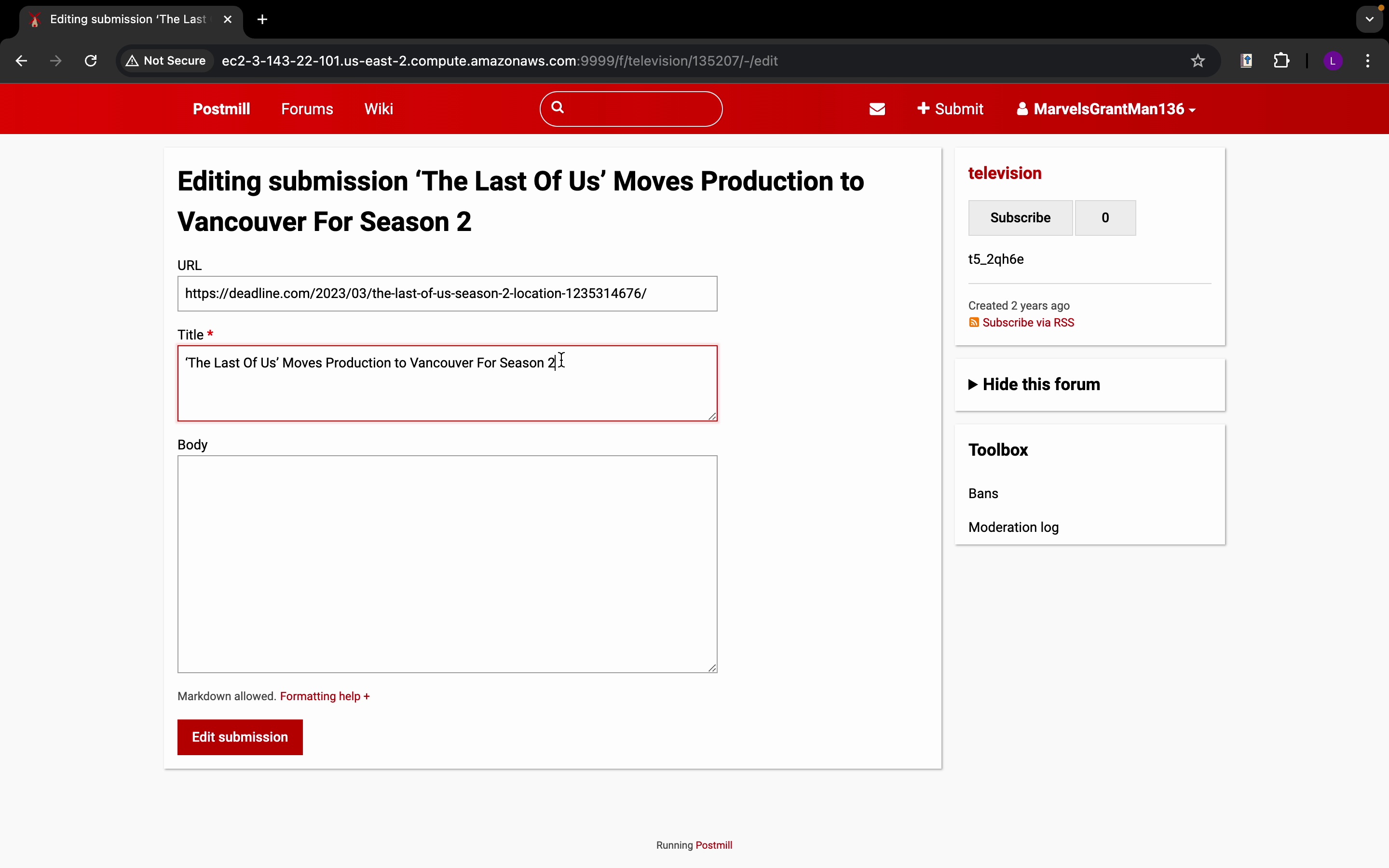This screenshot has width=1389, height=868.
Task: Click the search magnifier icon
Action: click(x=558, y=108)
